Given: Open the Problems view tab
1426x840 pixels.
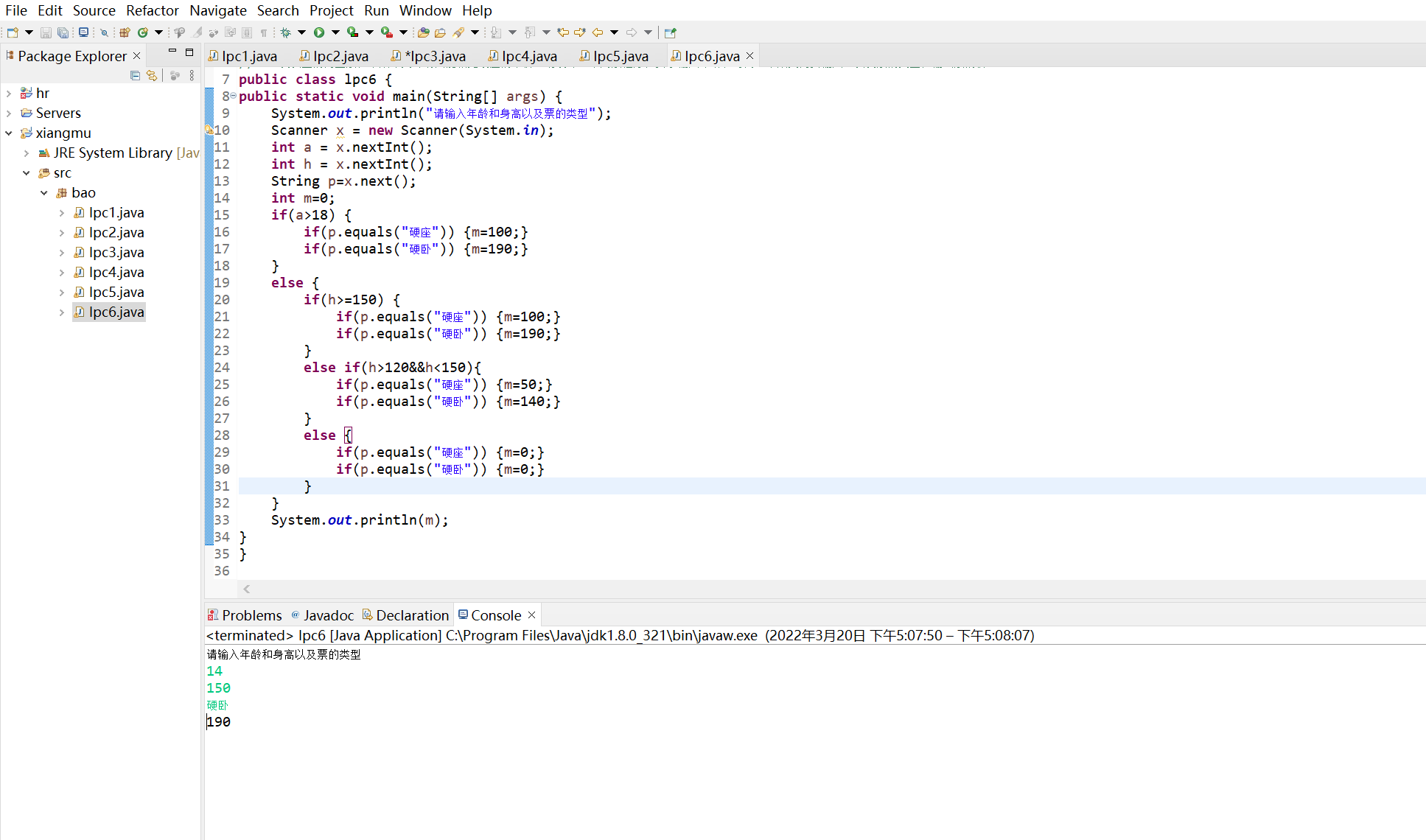Looking at the screenshot, I should [251, 615].
